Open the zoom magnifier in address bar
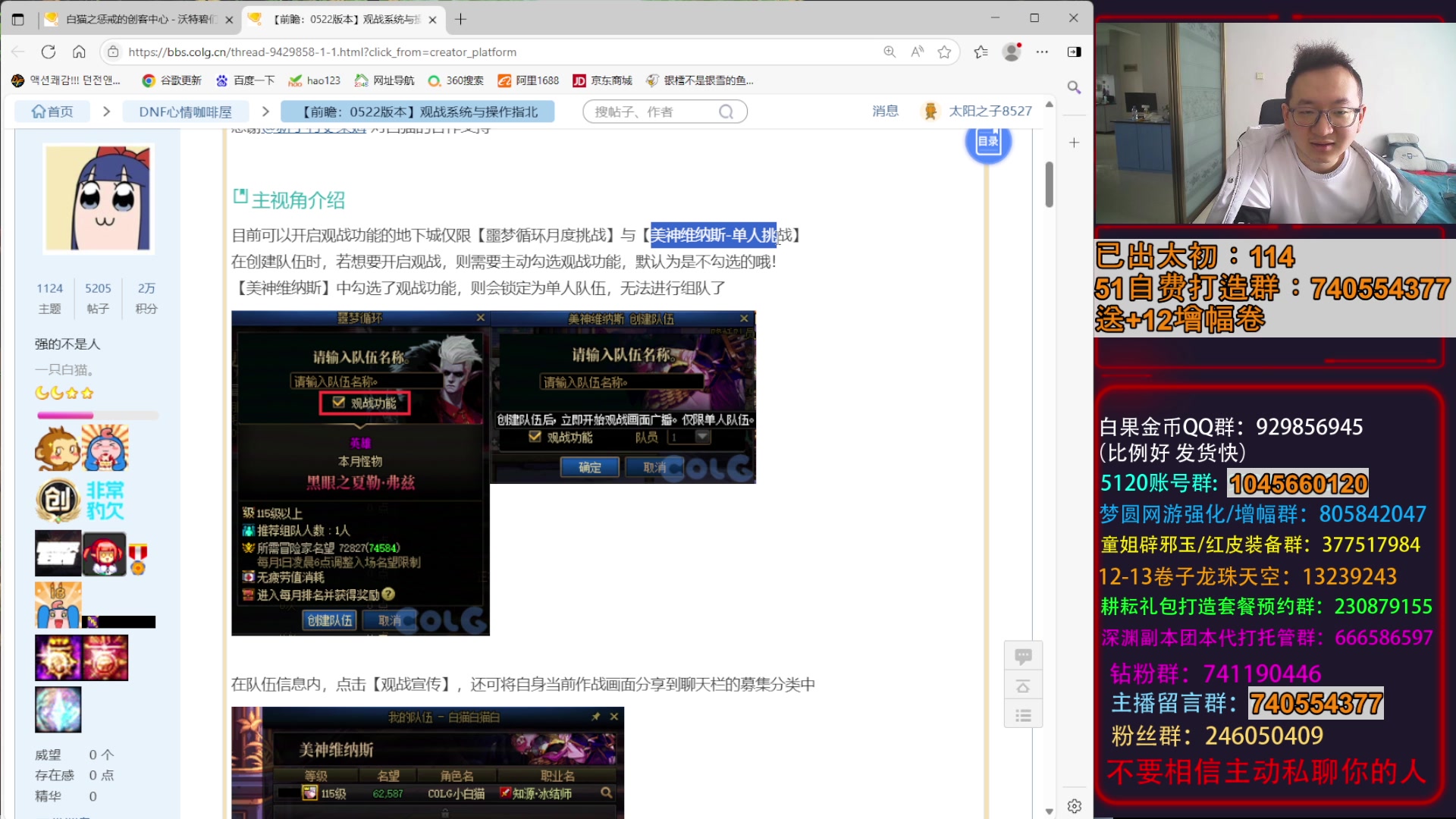The width and height of the screenshot is (1456, 819). pos(890,52)
